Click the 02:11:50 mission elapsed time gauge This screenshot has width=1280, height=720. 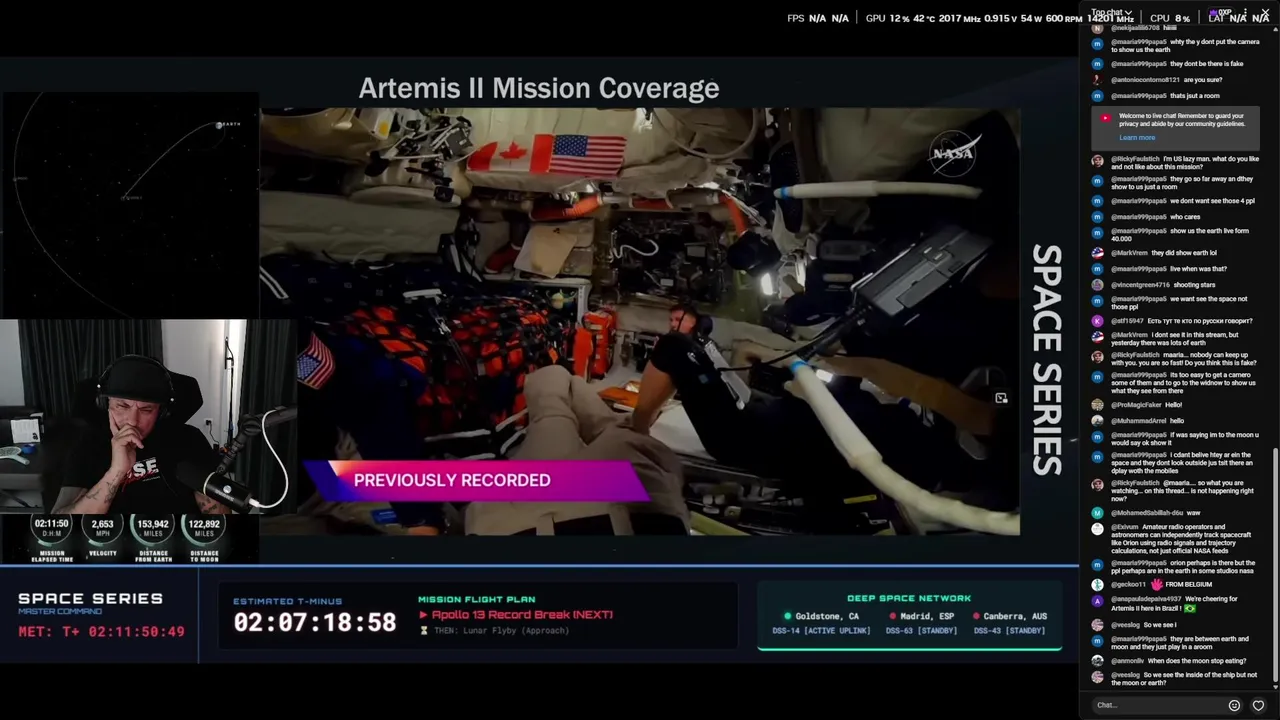tap(52, 538)
